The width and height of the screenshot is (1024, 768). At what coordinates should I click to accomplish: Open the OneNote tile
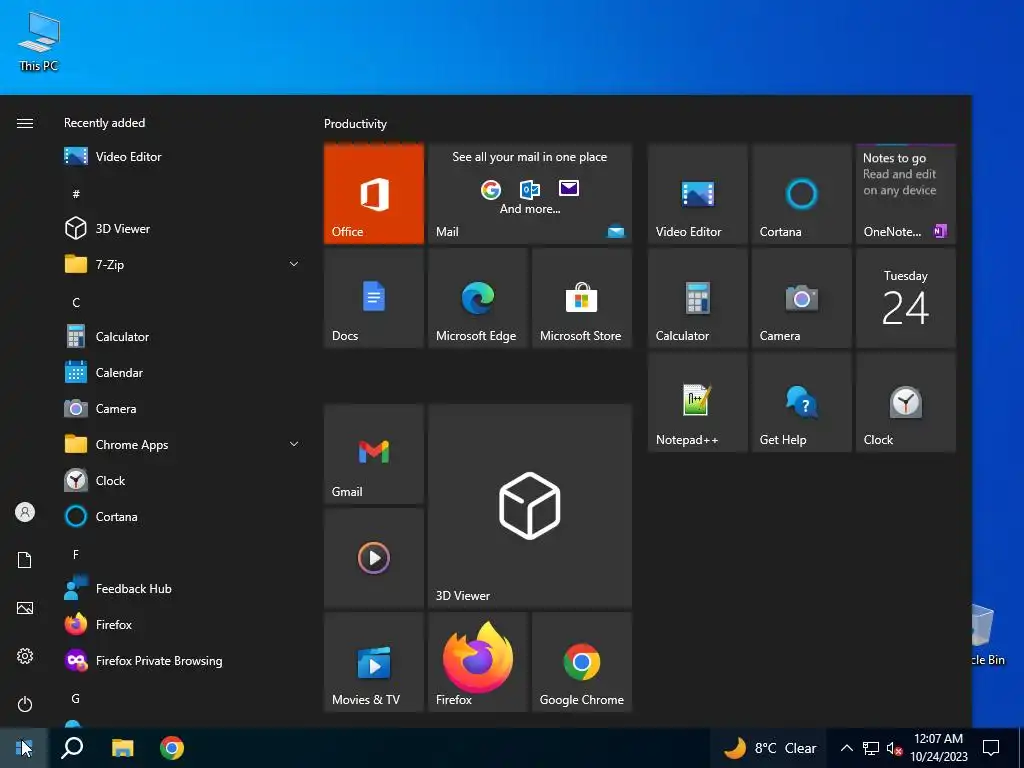906,194
